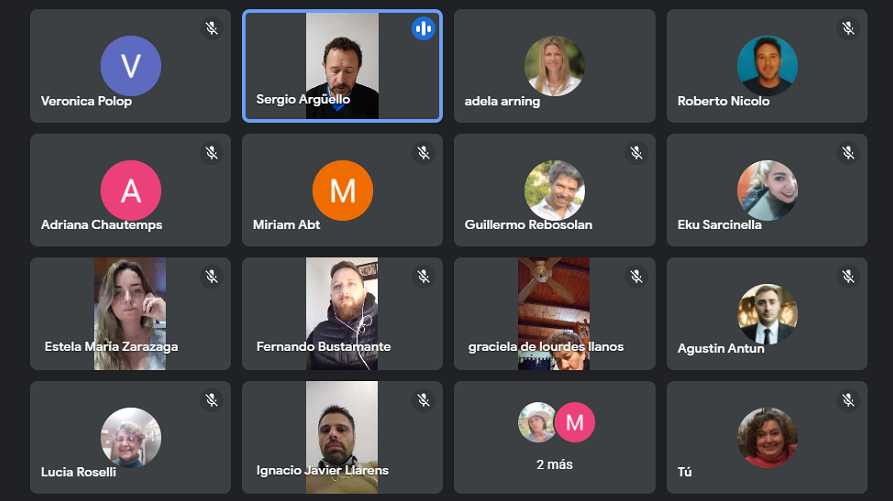Image resolution: width=893 pixels, height=501 pixels.
Task: Click Agustin Antun's muted mic icon
Action: pyautogui.click(x=848, y=276)
